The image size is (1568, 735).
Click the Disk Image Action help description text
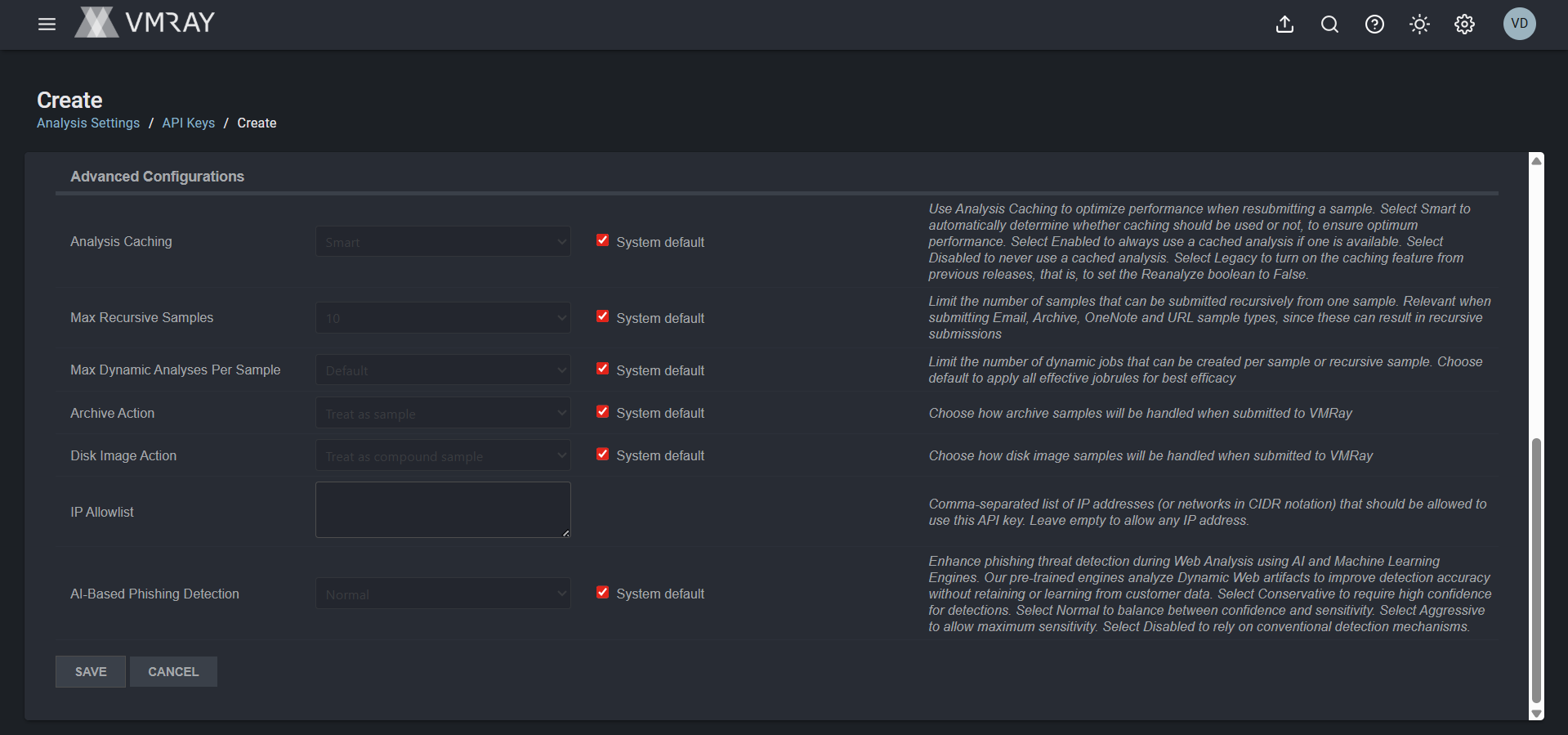point(1150,455)
